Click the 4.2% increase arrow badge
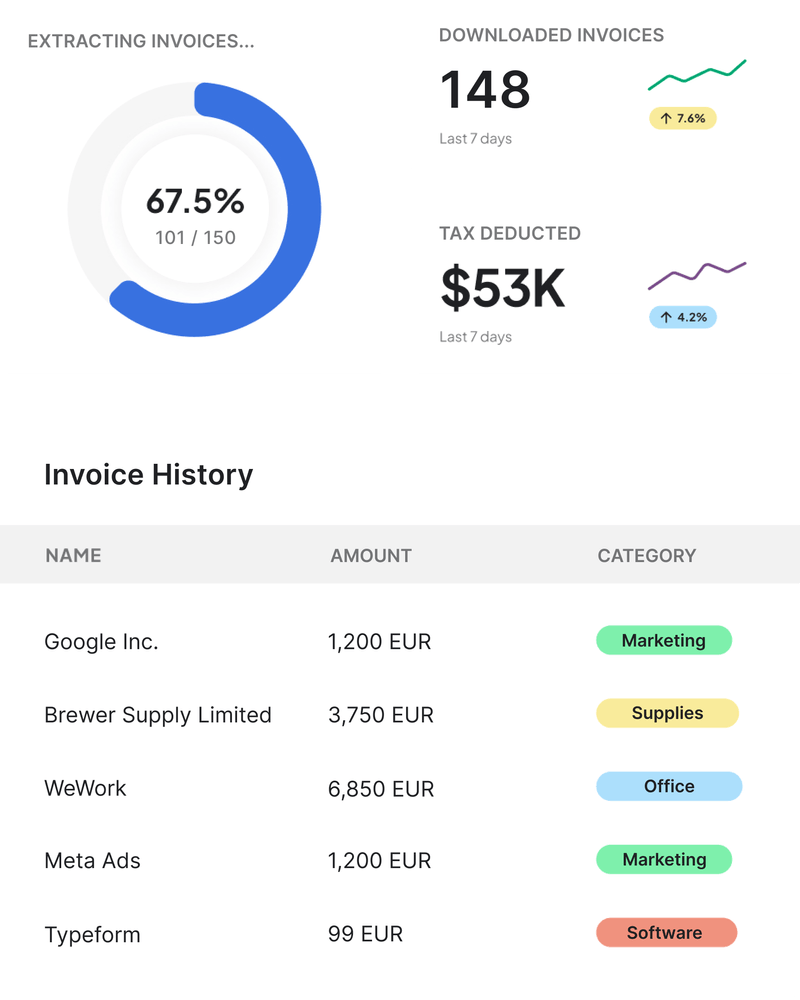Viewport: 800px width, 1000px height. click(x=684, y=316)
